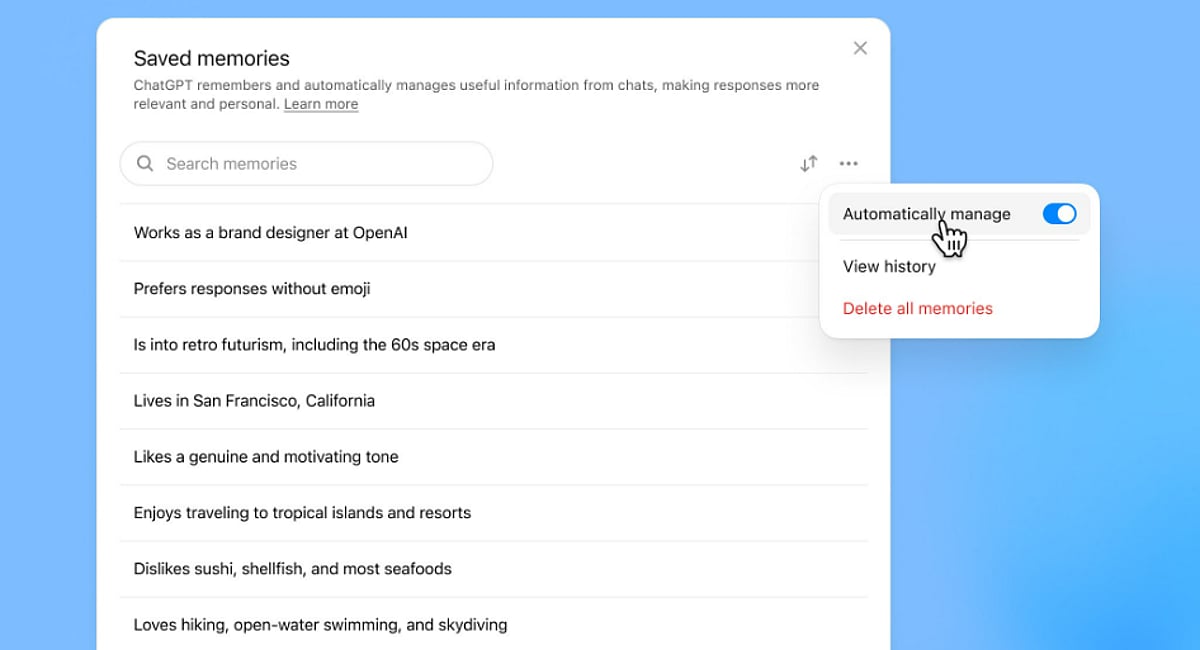
Task: Click the Learn more link
Action: point(321,104)
